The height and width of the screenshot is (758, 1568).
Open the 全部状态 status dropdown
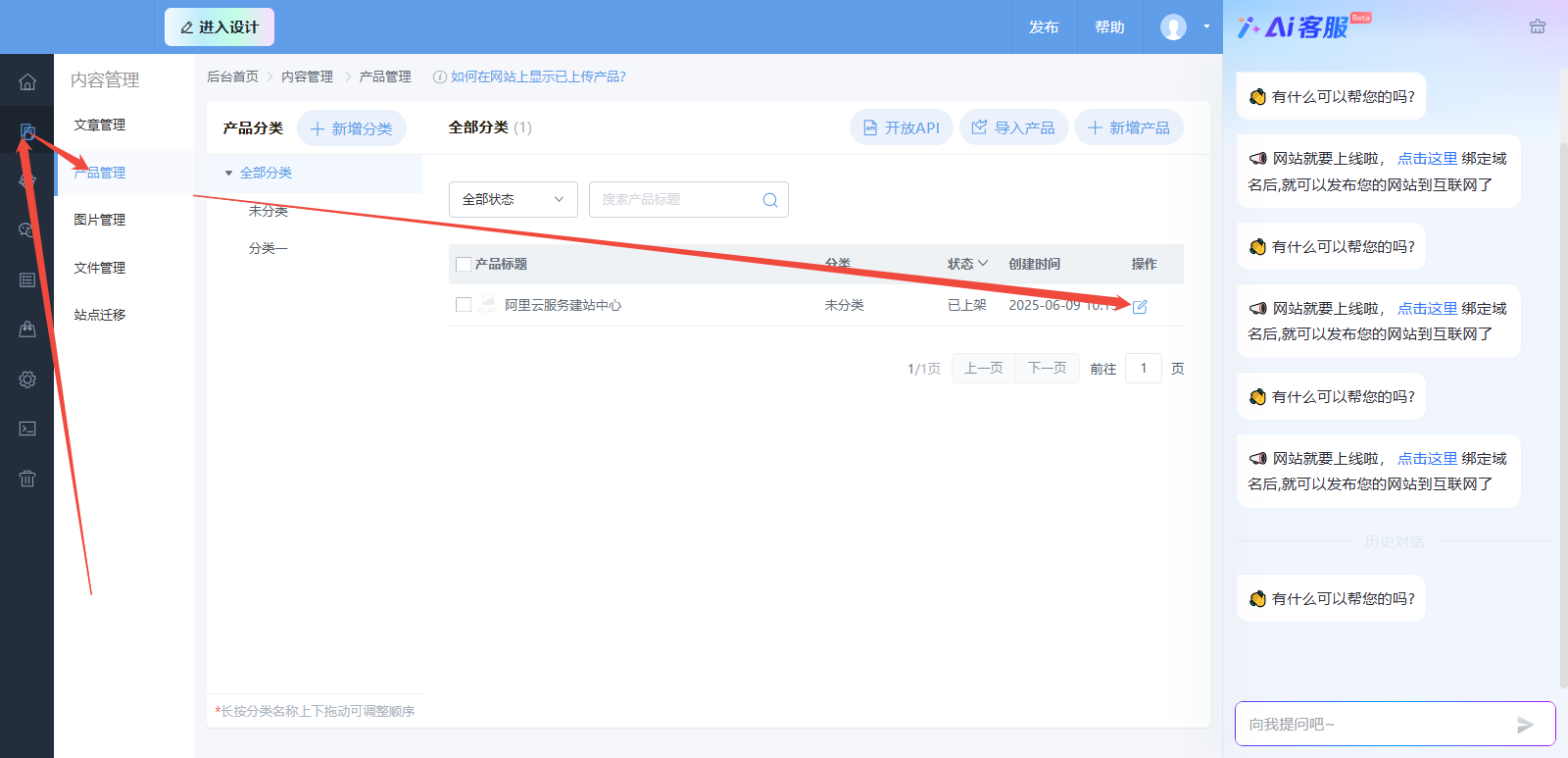514,199
